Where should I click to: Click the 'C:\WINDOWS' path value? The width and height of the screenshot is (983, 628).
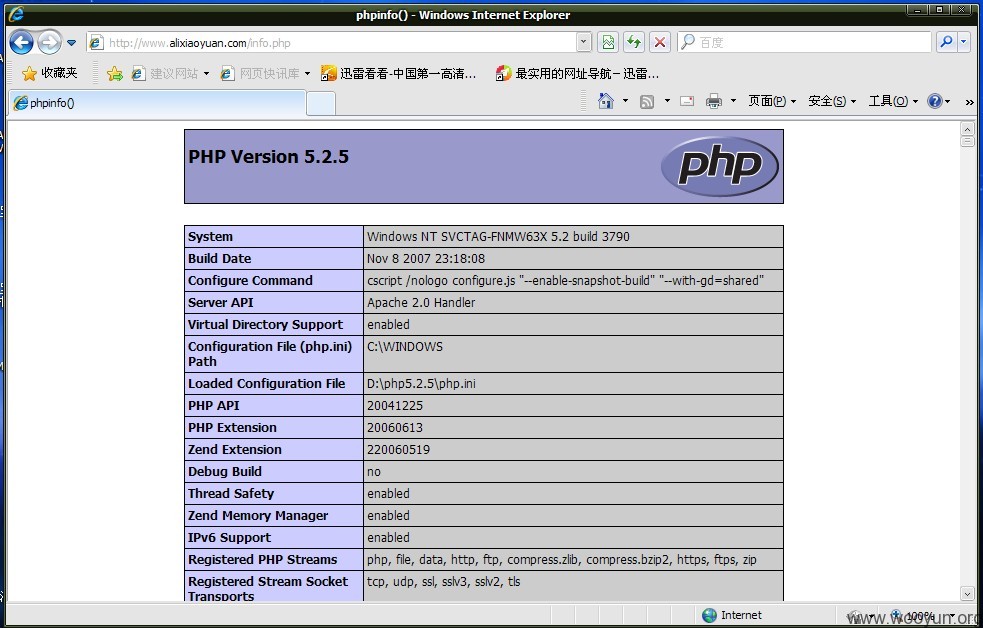tap(405, 346)
